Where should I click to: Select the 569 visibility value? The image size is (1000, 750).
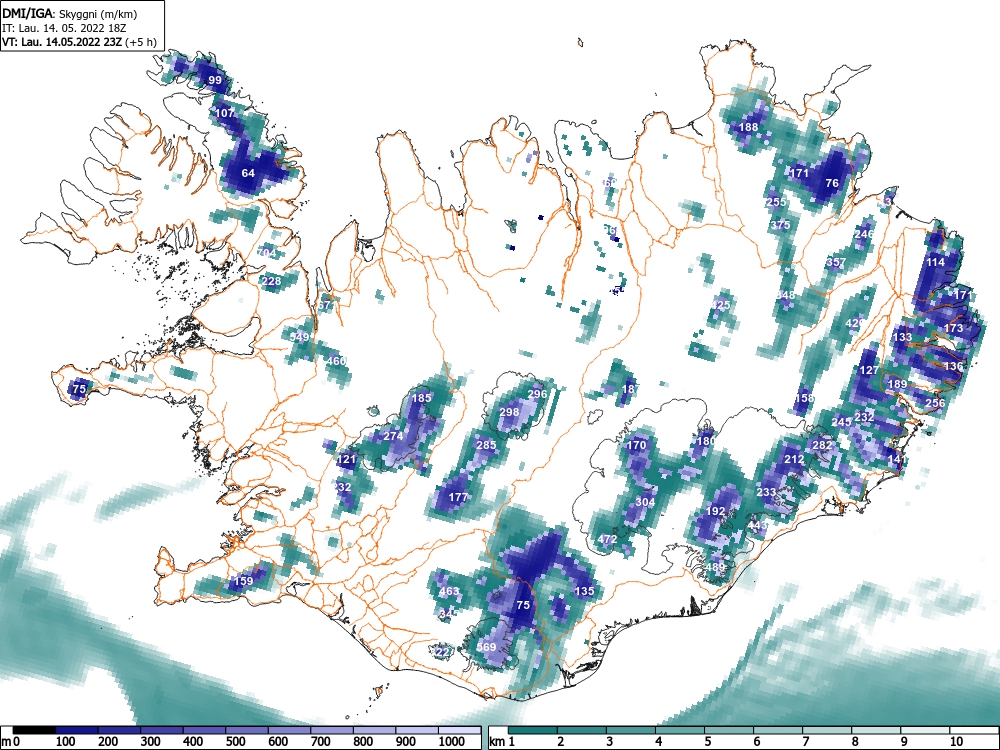487,647
